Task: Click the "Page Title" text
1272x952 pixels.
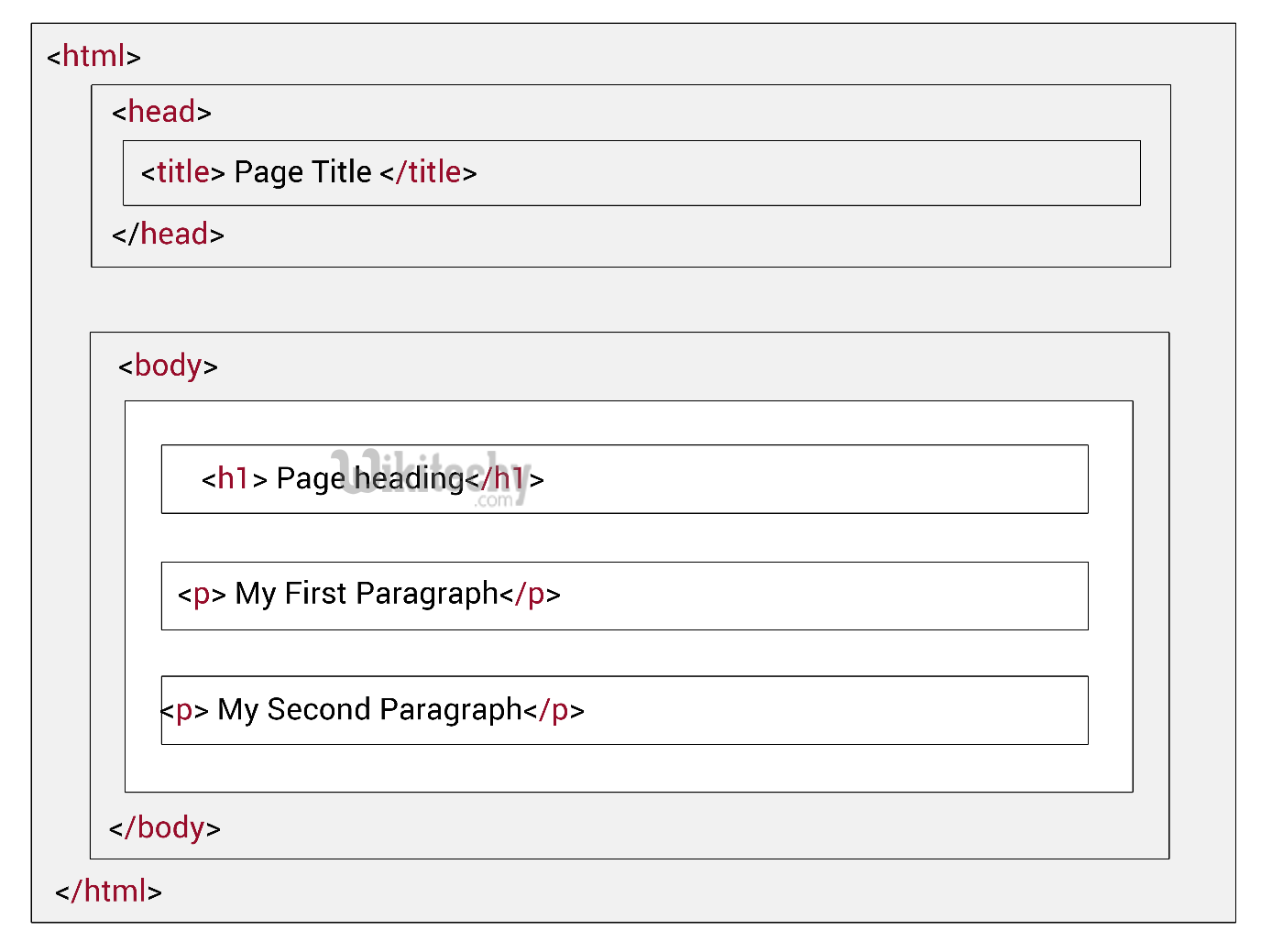Action: [302, 172]
